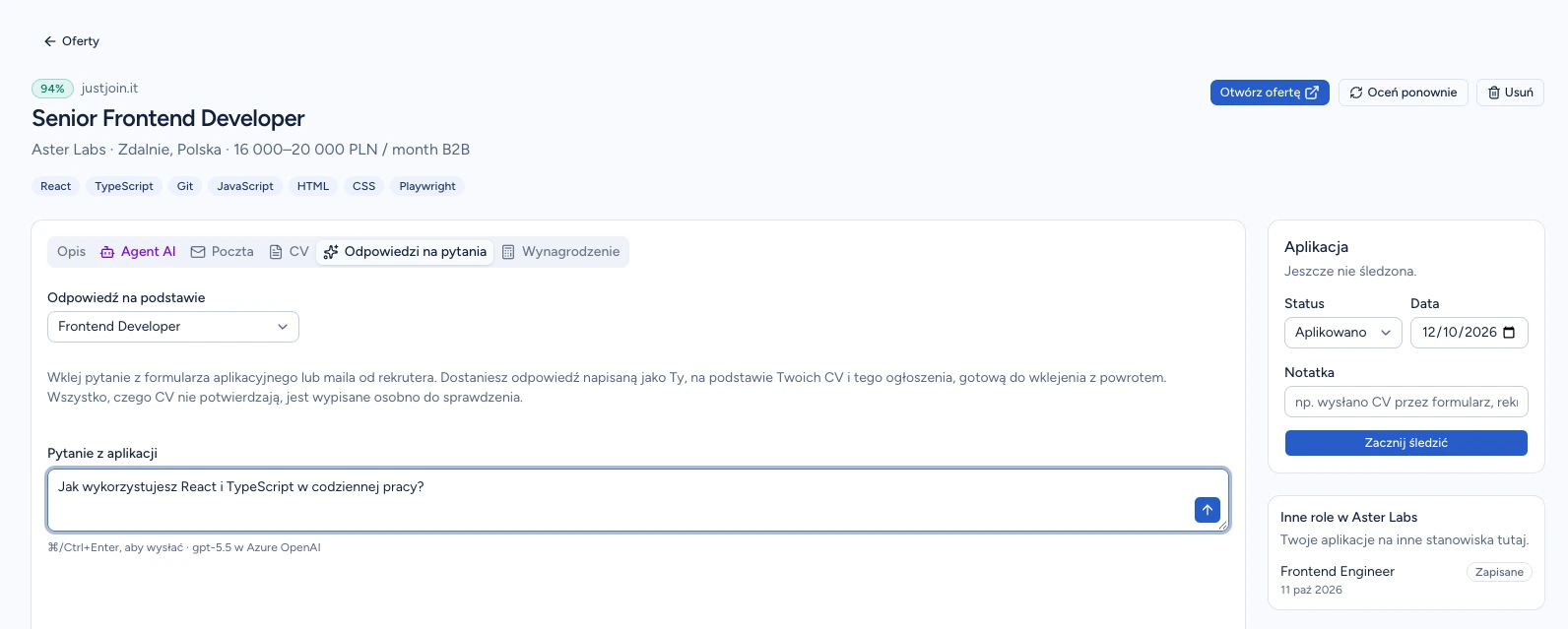Image resolution: width=1568 pixels, height=629 pixels.
Task: Switch to the Wynagrodzenie tab
Action: [560, 252]
